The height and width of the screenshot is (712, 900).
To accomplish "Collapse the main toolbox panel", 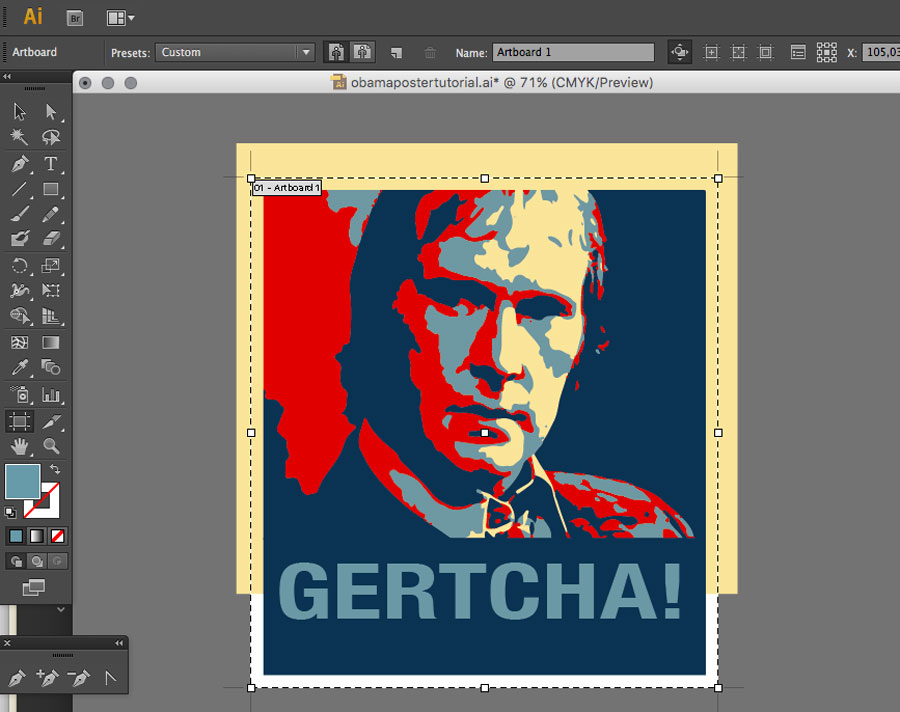I will (x=7, y=76).
